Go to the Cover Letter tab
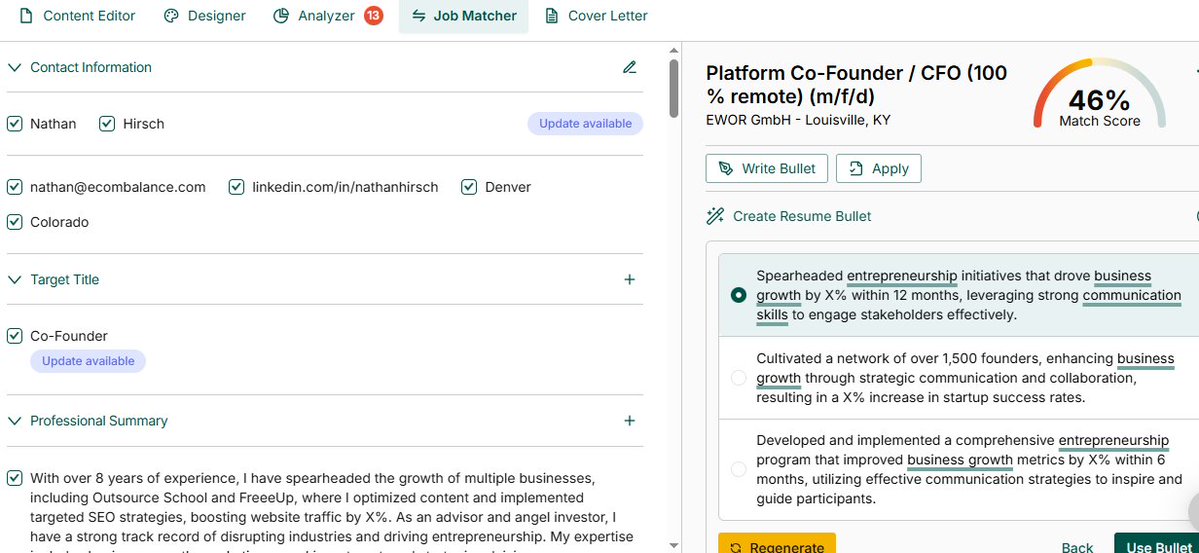The width and height of the screenshot is (1199, 553). click(596, 16)
